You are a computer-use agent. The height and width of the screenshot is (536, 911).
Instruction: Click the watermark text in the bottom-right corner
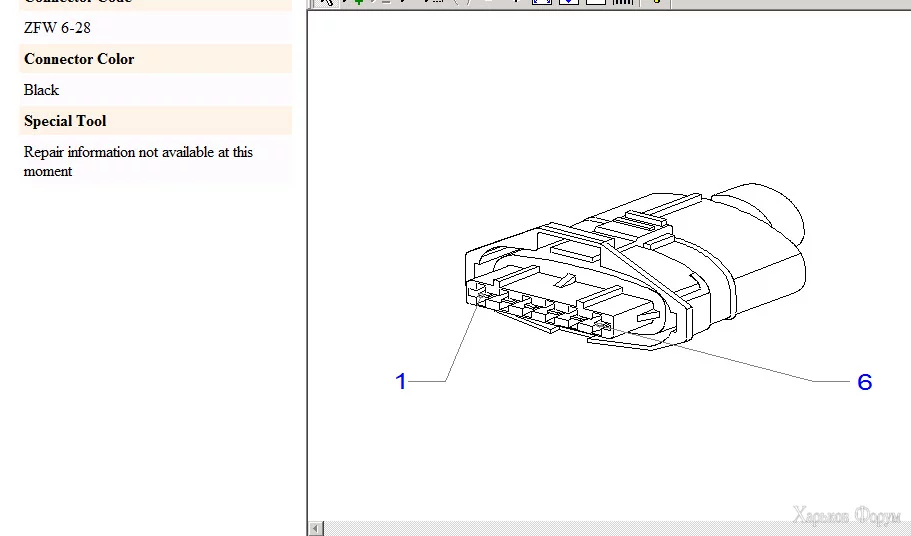(x=848, y=516)
